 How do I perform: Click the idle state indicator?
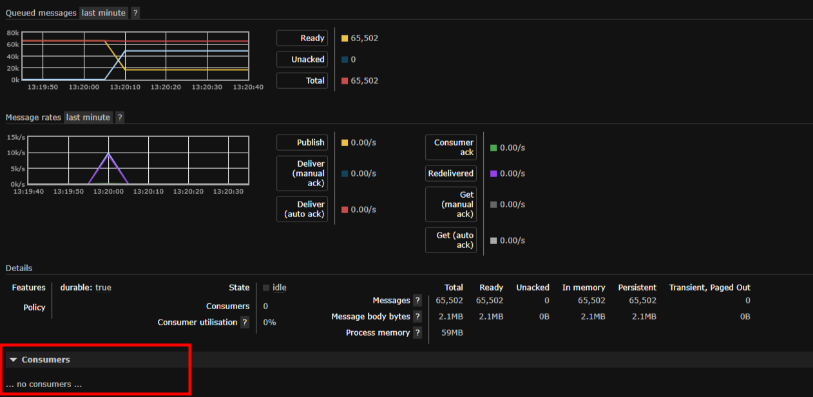(x=275, y=287)
